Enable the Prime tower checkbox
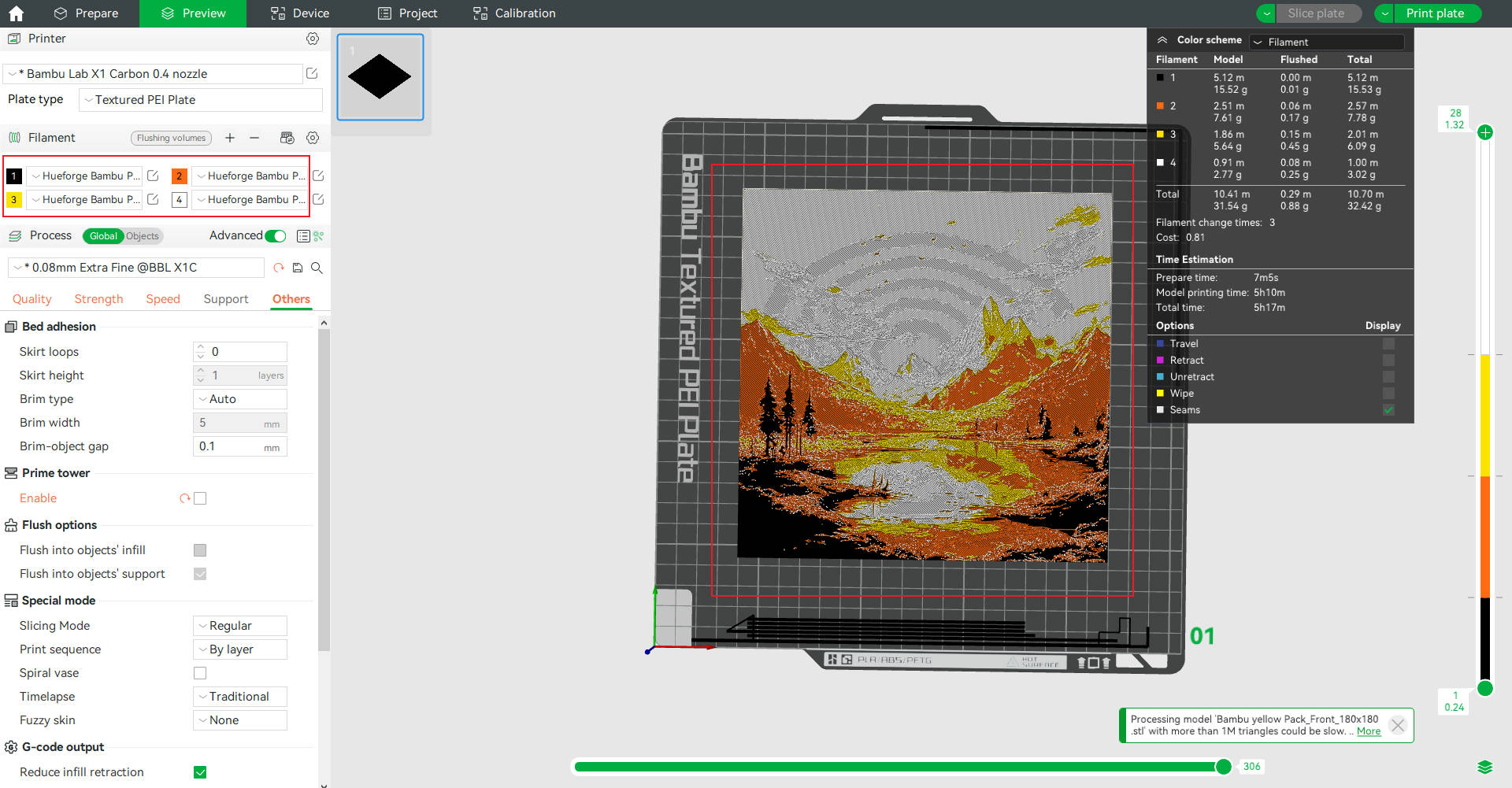 tap(200, 498)
